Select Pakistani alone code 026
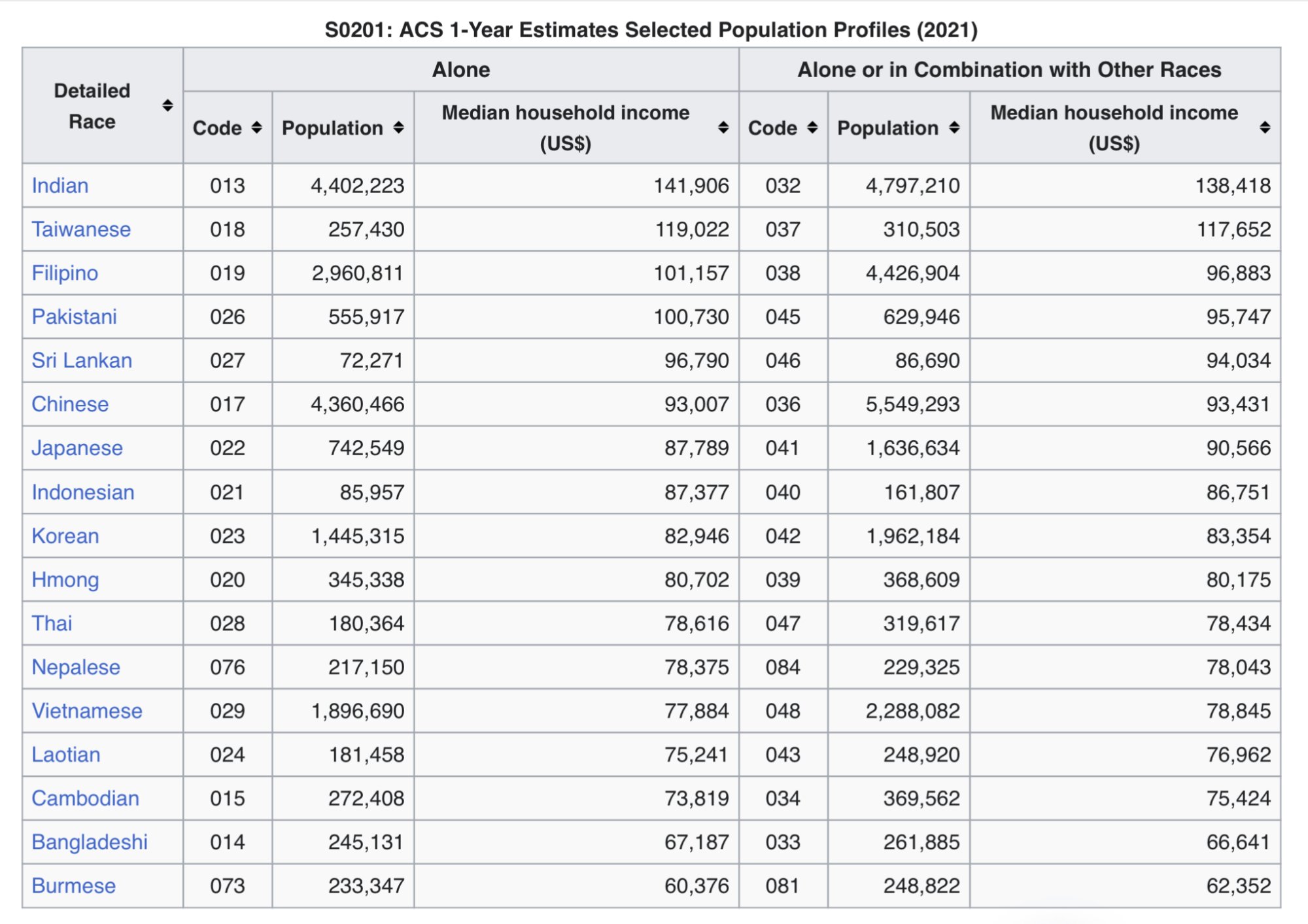This screenshot has height=924, width=1308. pyautogui.click(x=228, y=317)
